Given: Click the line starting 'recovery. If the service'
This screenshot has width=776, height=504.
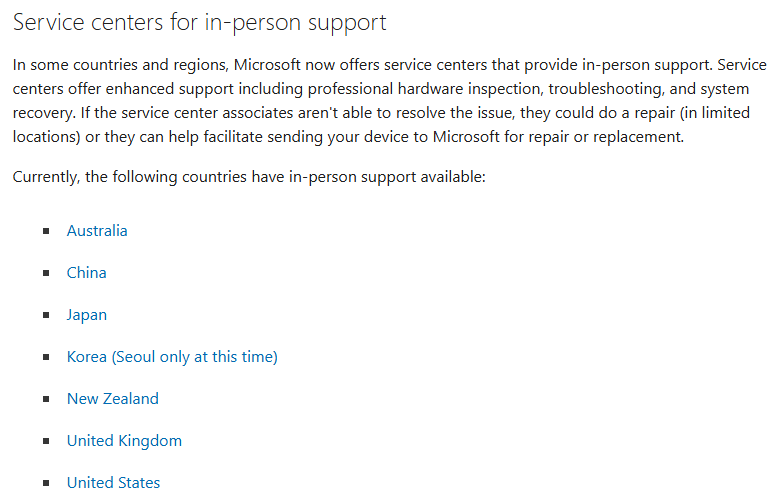Looking at the screenshot, I should [381, 113].
